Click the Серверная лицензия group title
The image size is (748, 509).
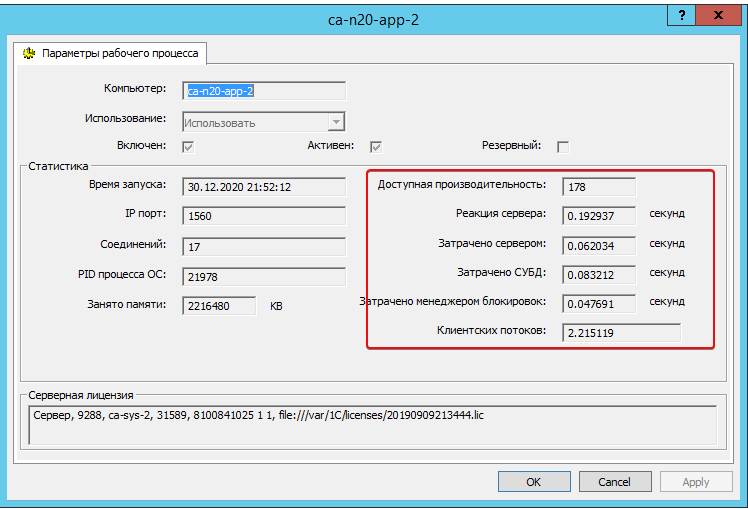click(81, 395)
